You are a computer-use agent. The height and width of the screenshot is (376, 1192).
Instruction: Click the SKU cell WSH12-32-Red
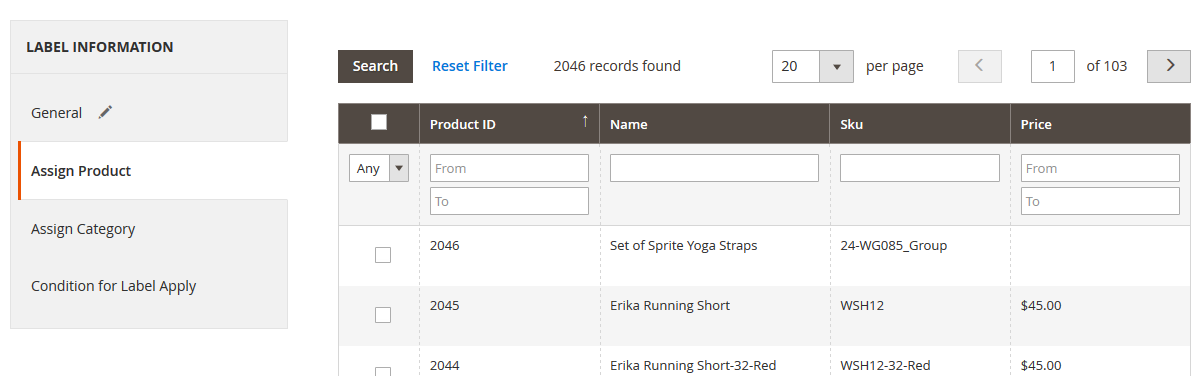coord(885,365)
